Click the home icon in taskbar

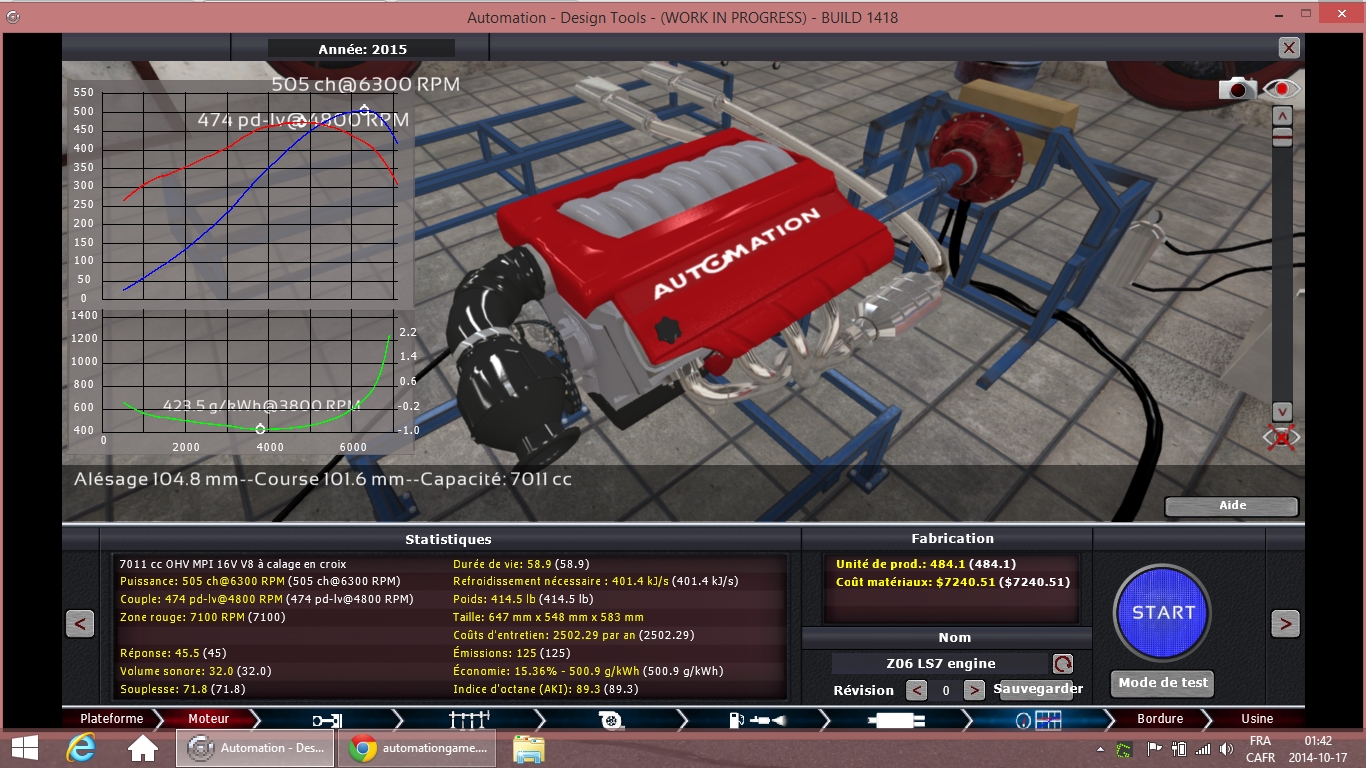pos(143,748)
